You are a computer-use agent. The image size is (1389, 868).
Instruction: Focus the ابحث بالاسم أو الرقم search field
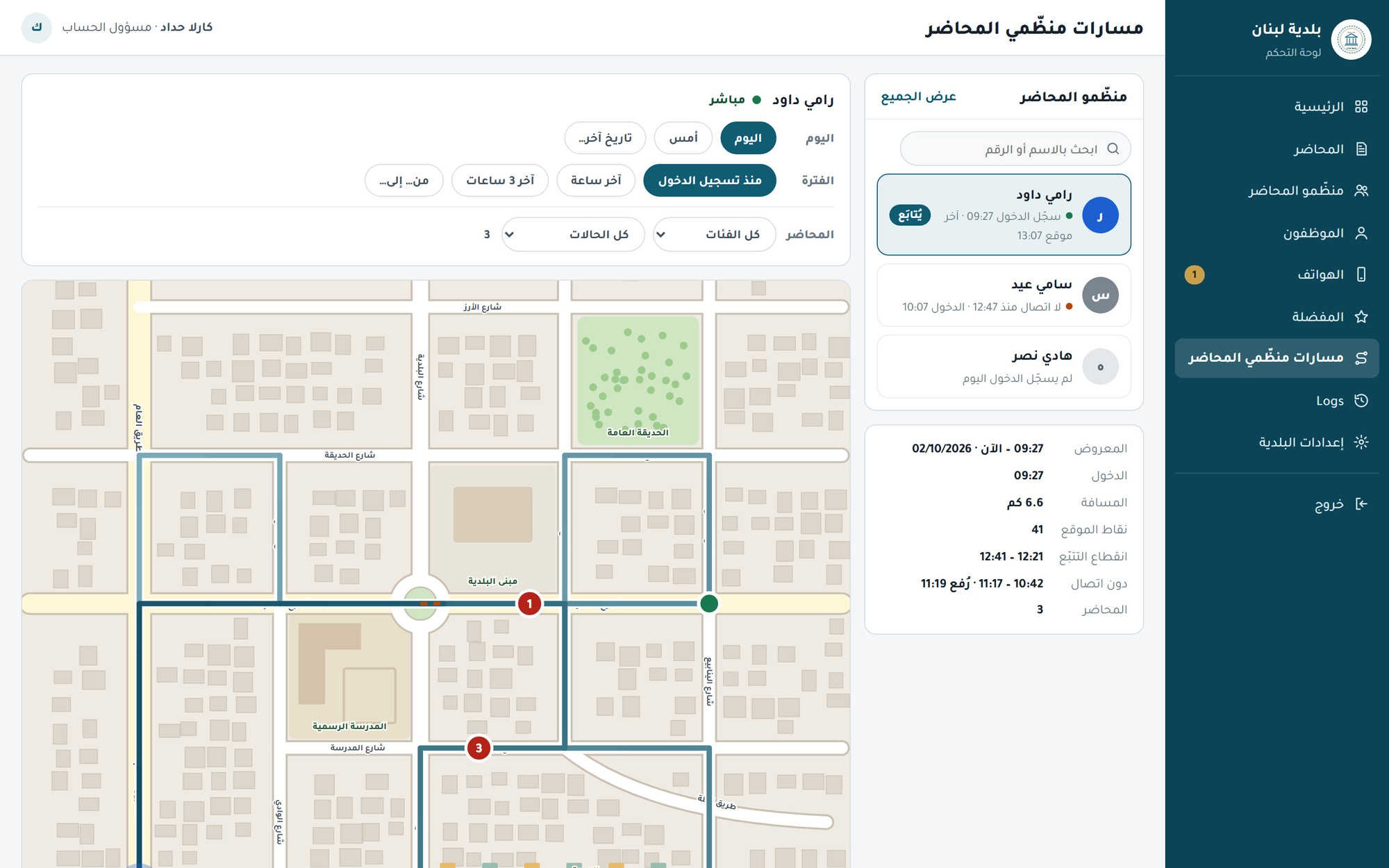(1015, 149)
